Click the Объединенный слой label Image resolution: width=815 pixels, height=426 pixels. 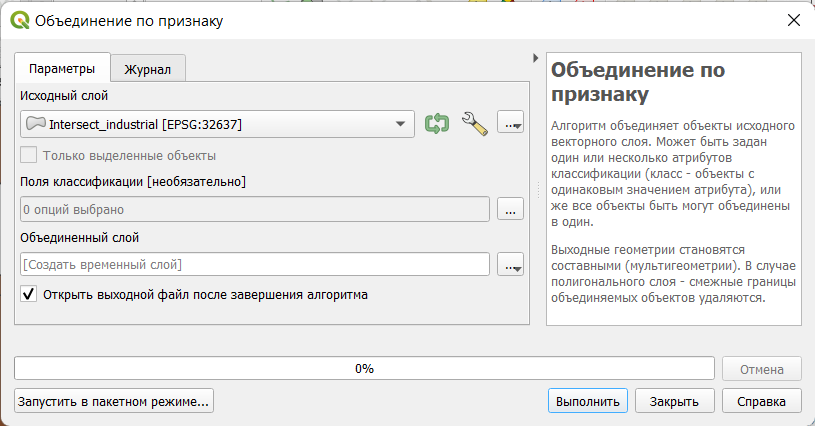pyautogui.click(x=80, y=237)
